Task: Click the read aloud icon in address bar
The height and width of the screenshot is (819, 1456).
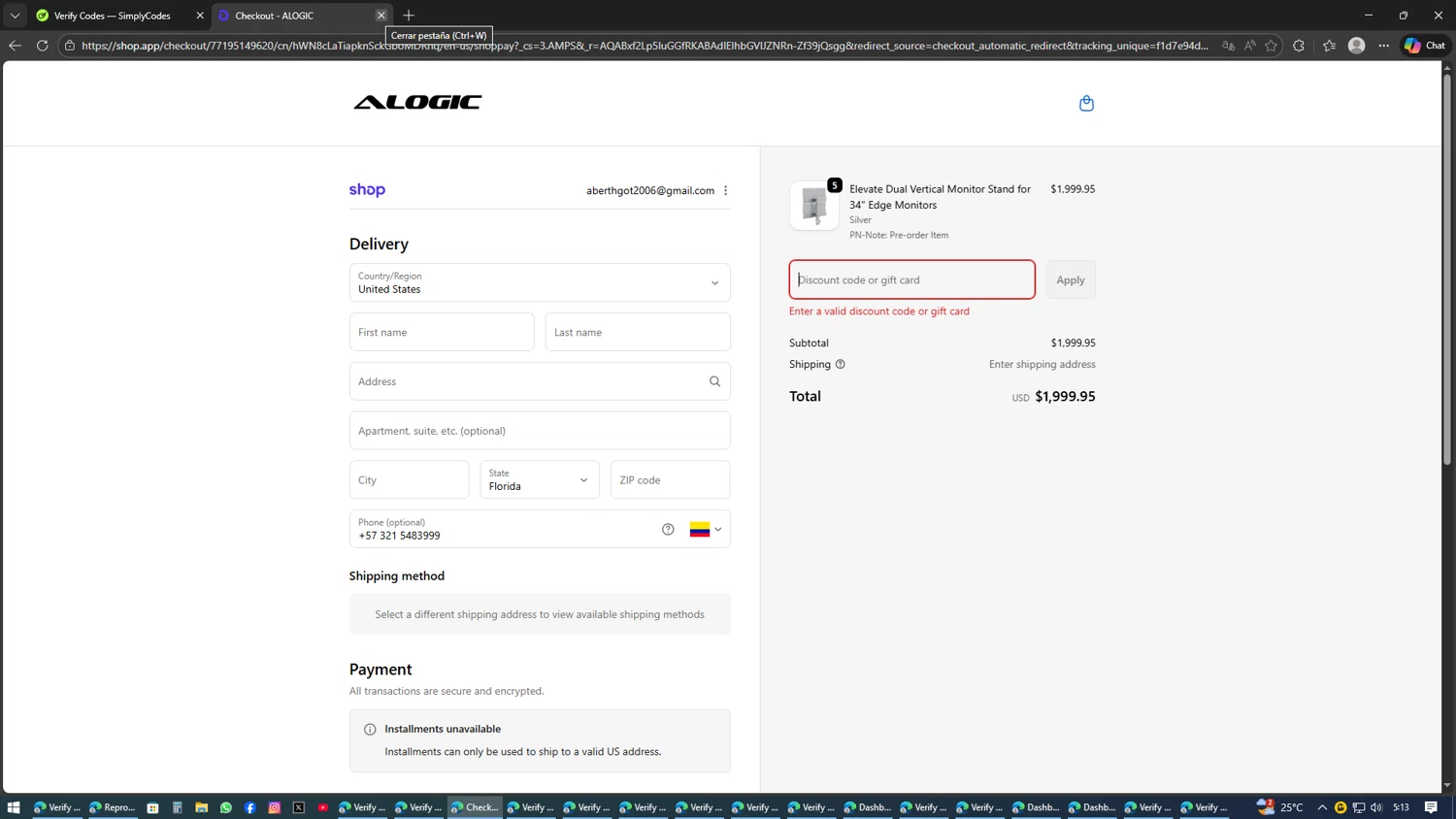Action: [x=1249, y=46]
